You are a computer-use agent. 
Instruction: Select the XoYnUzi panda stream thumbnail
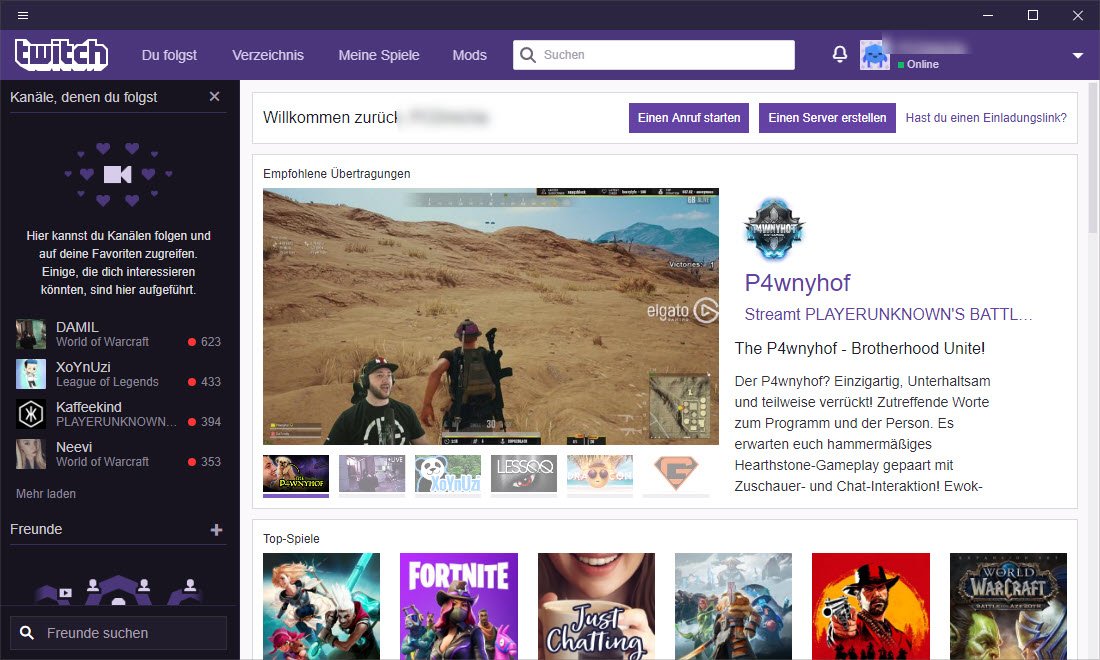pyautogui.click(x=448, y=473)
